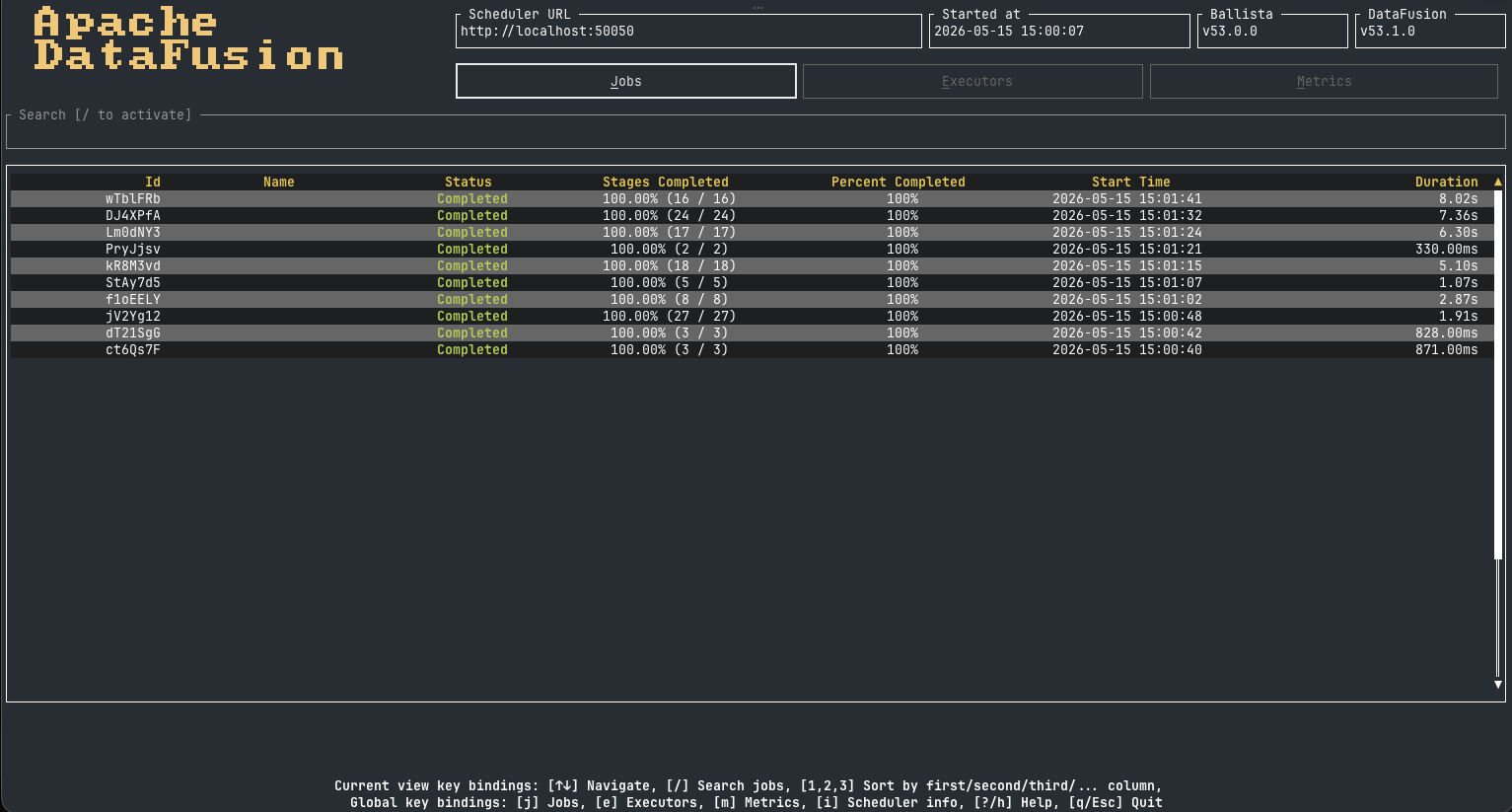This screenshot has height=812, width=1512.
Task: Sort by Stages Completed column header
Action: (666, 182)
